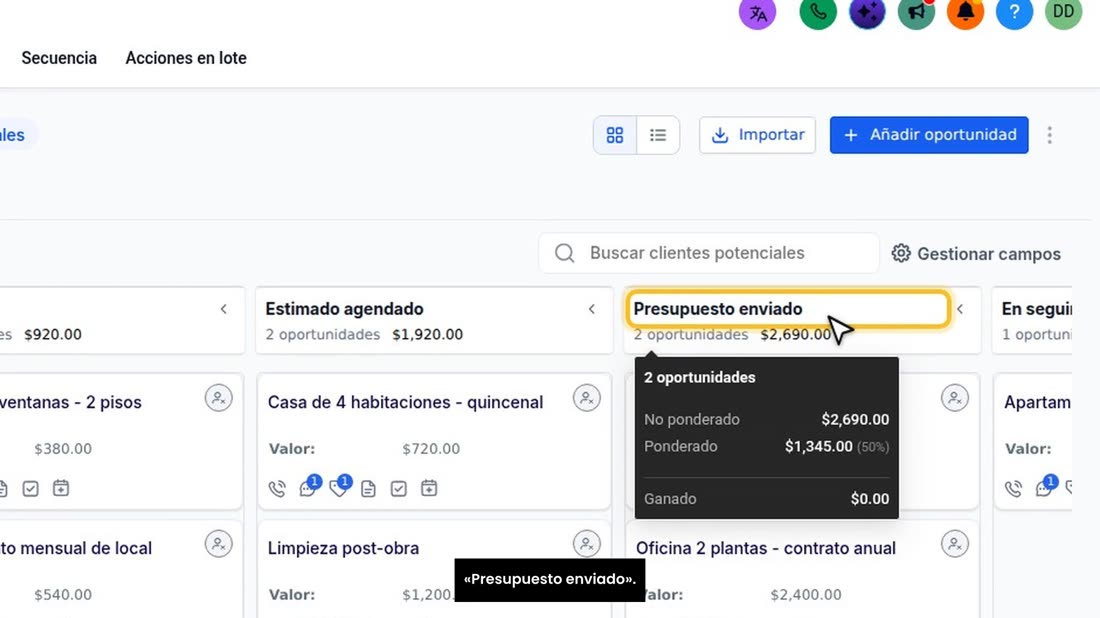Collapse the Estimado agendado column
This screenshot has height=618, width=1100.
(x=592, y=309)
